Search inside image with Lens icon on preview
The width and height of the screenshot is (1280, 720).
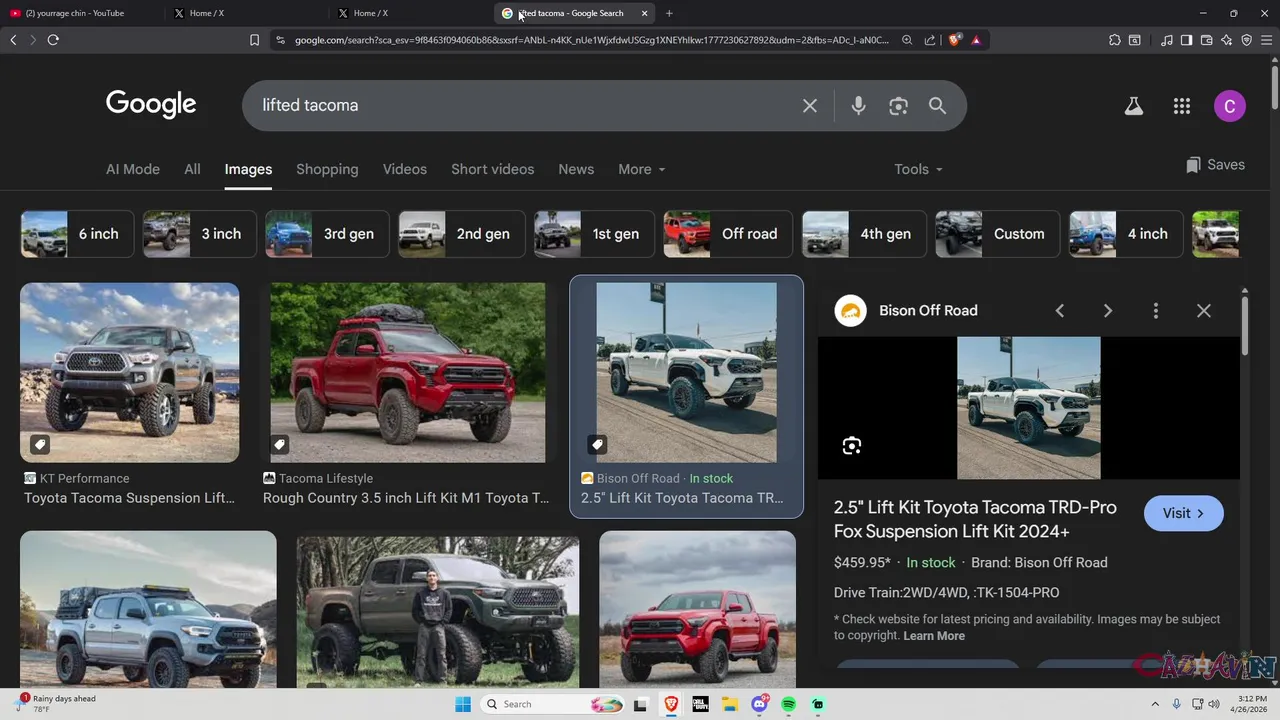click(852, 446)
